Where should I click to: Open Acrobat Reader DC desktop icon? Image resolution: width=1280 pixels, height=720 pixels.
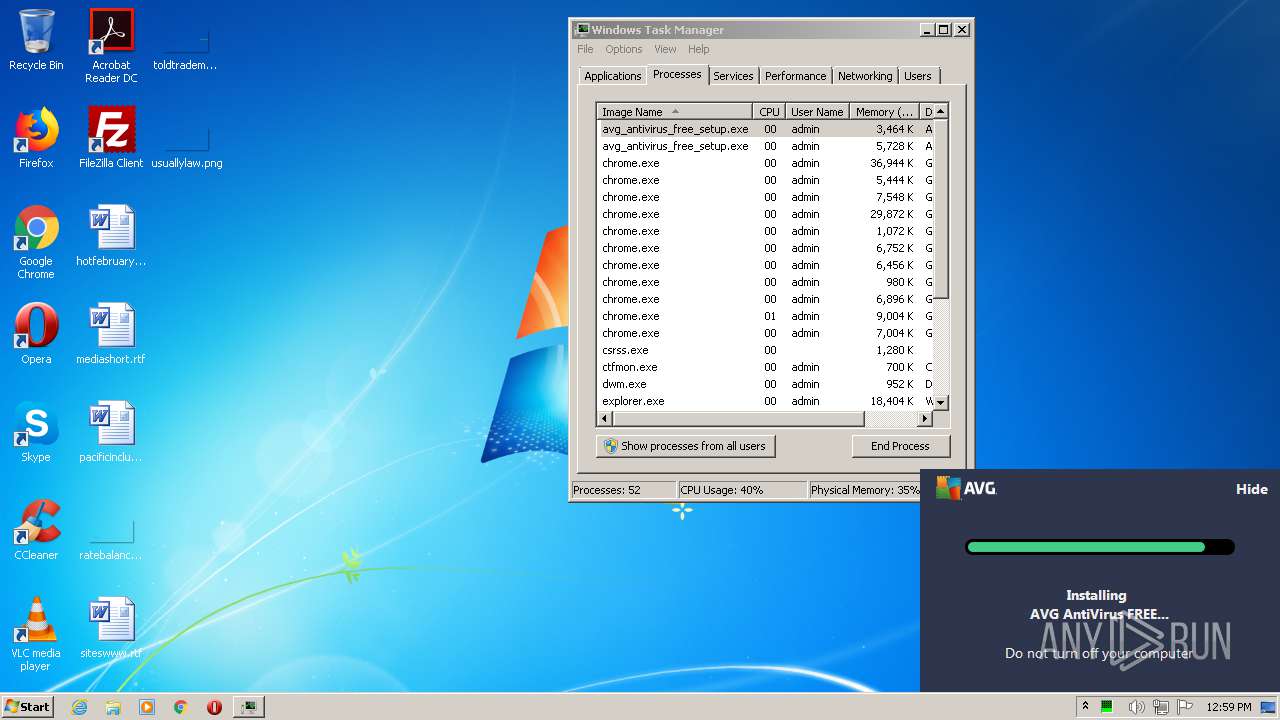111,46
